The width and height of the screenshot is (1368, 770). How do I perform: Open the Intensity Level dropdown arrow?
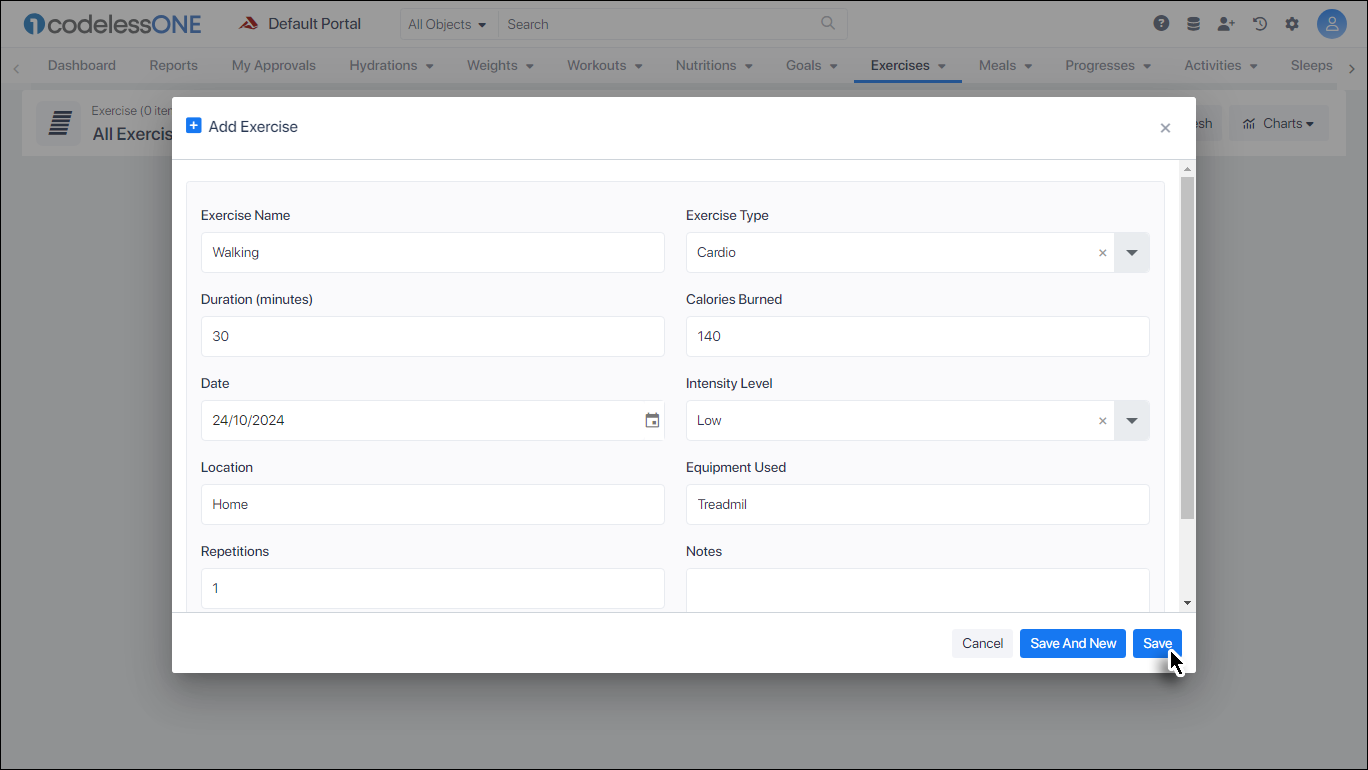[1131, 420]
